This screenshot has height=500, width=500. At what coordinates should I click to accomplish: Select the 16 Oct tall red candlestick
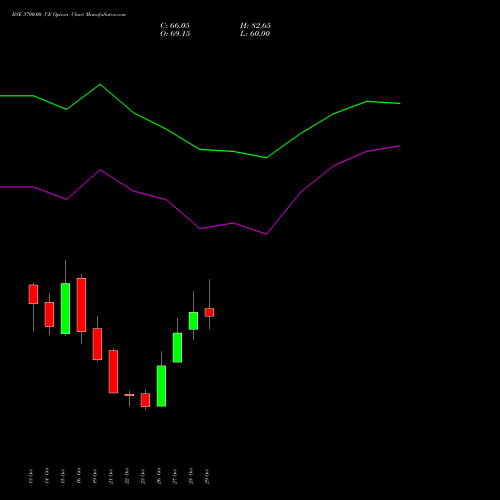coord(81,305)
